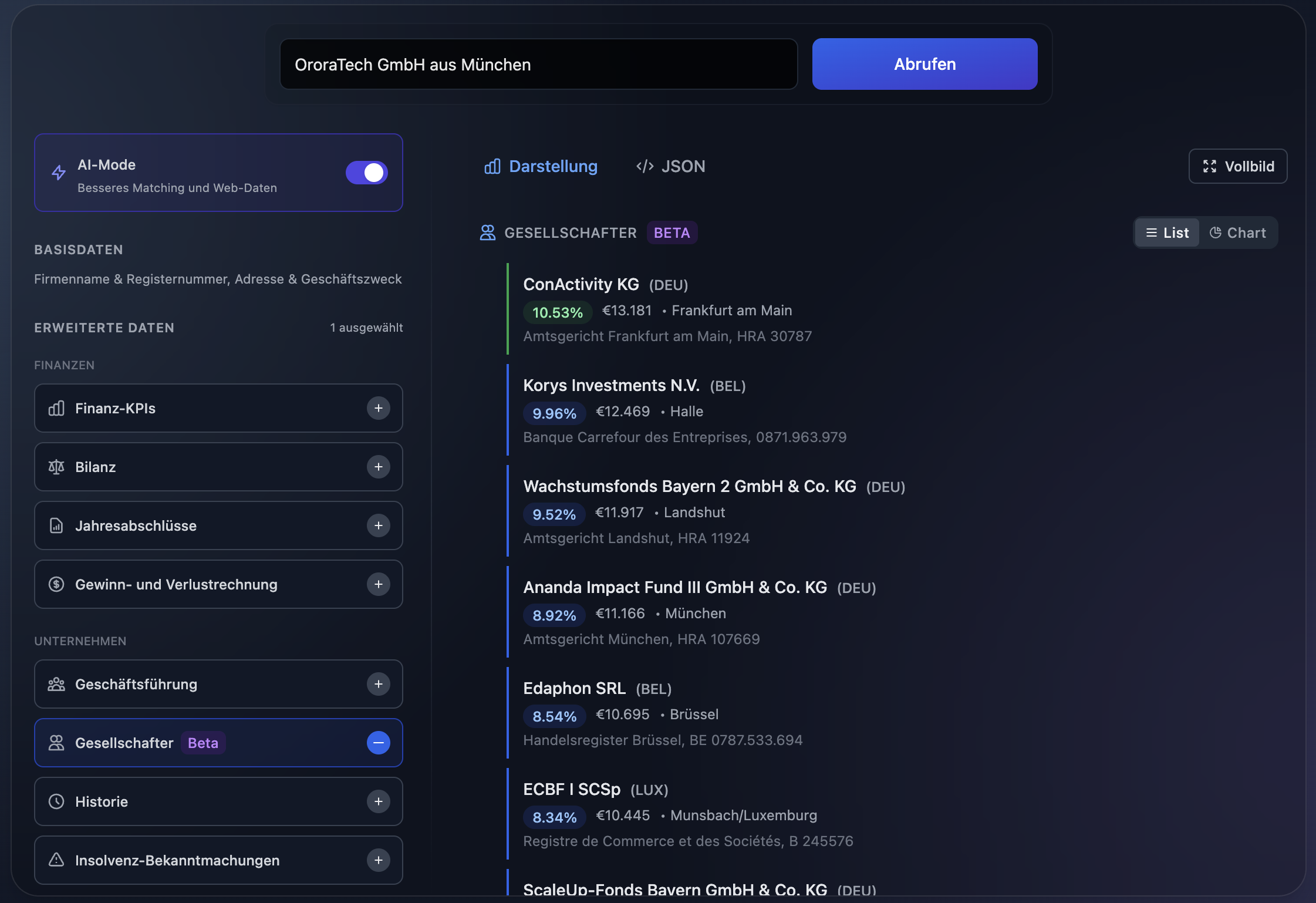Click the 8.92% share badge

[554, 615]
